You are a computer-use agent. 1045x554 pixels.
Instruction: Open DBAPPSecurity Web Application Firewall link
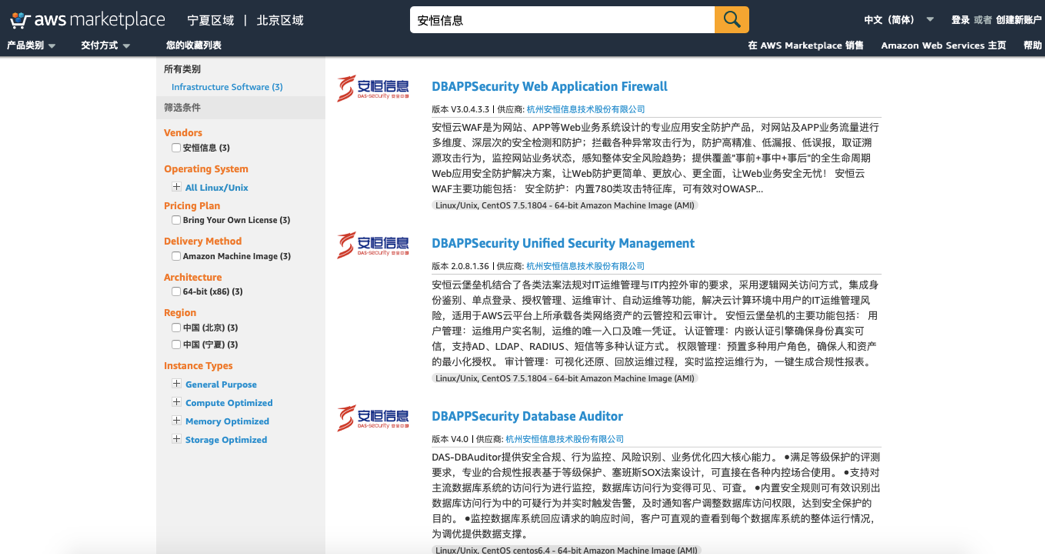(549, 87)
